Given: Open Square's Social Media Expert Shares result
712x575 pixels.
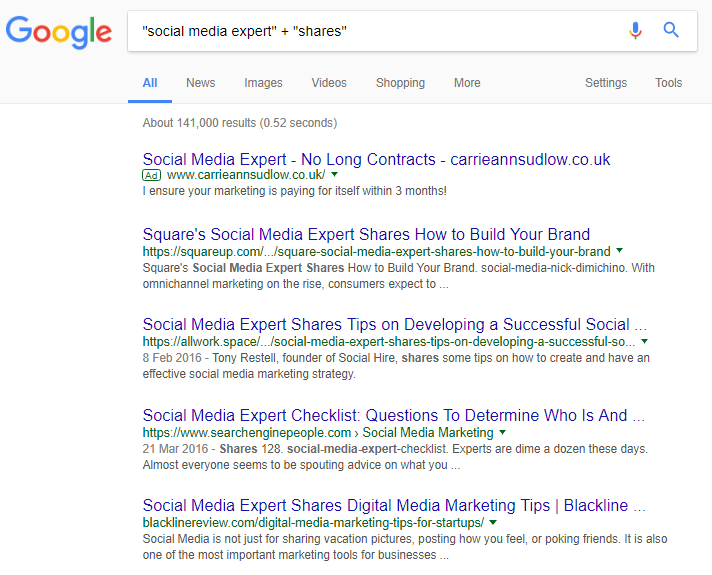Looking at the screenshot, I should (x=366, y=234).
